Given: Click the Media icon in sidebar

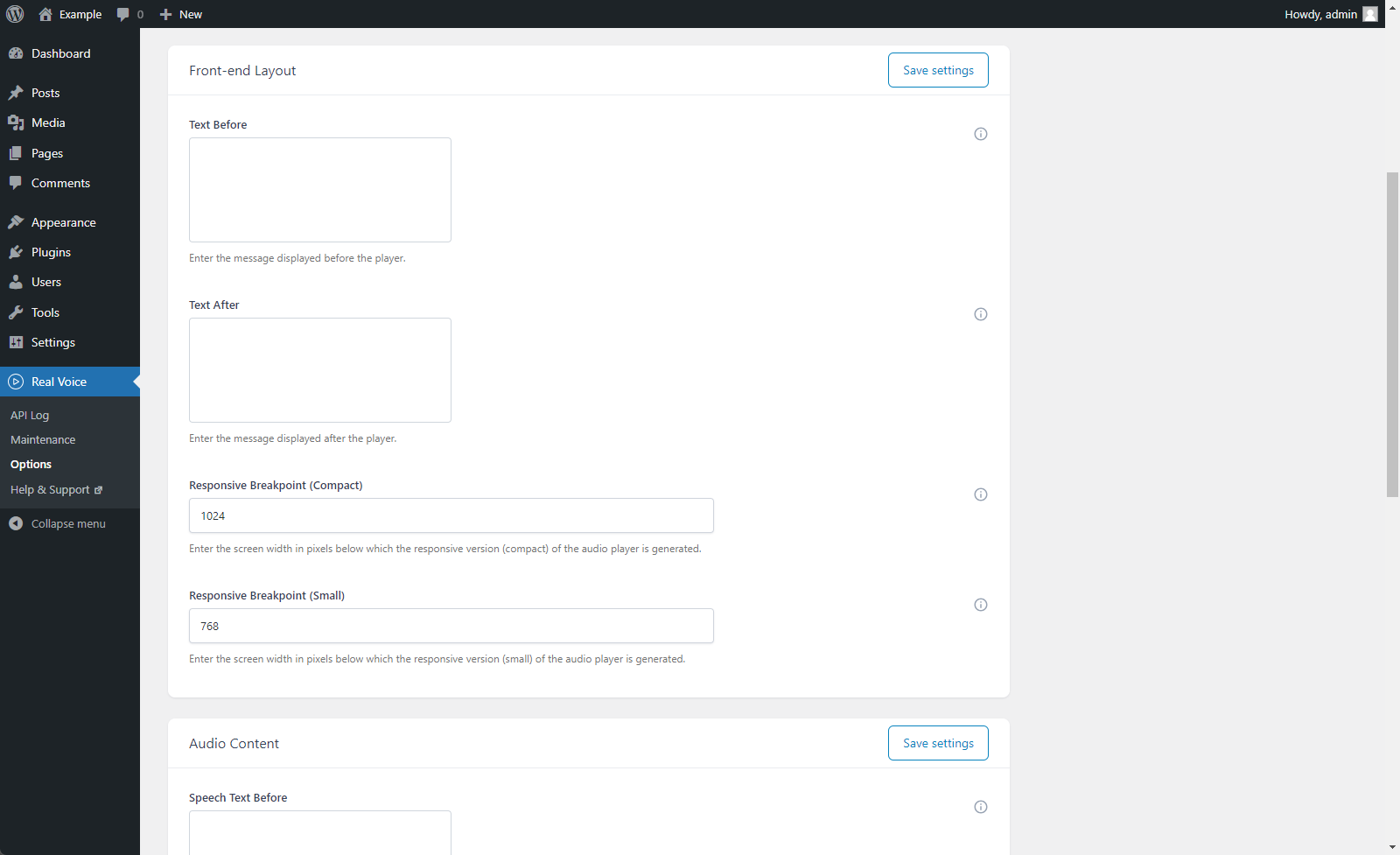Looking at the screenshot, I should click(x=16, y=123).
